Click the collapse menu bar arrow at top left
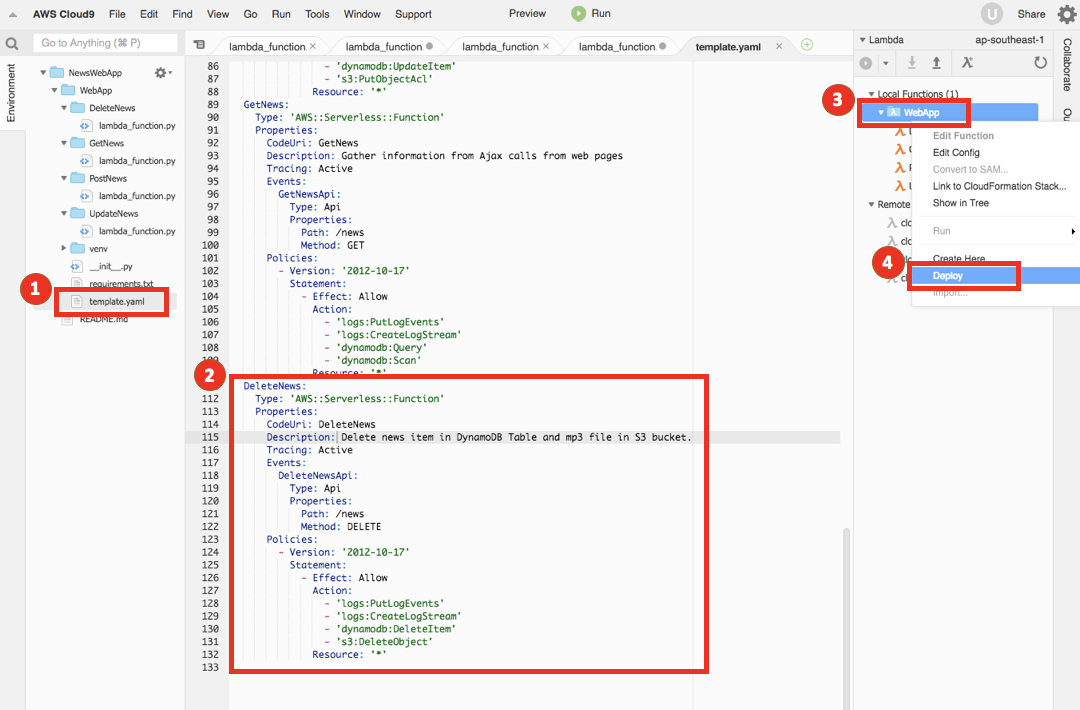 (x=12, y=14)
